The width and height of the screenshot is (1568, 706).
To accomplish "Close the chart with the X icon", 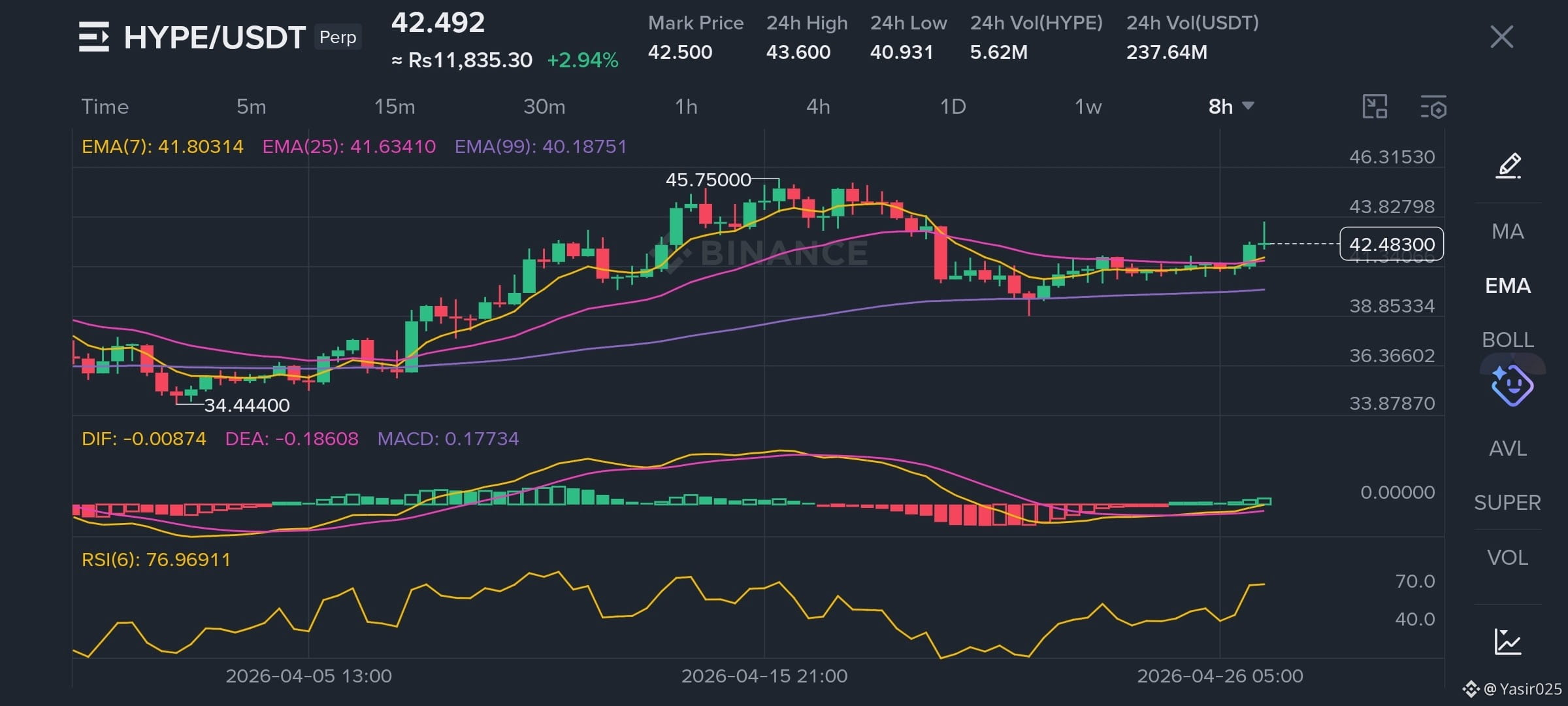I will (1501, 37).
